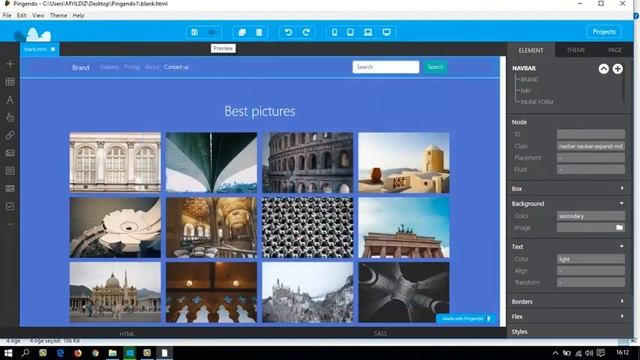This screenshot has width=640, height=360.
Task: Switch to the THEME tab
Action: click(x=576, y=50)
